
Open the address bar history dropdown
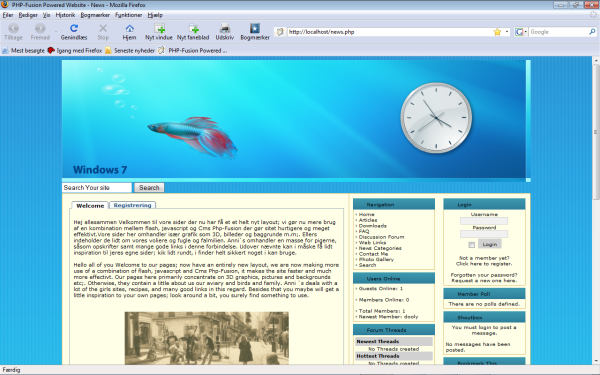pyautogui.click(x=507, y=32)
